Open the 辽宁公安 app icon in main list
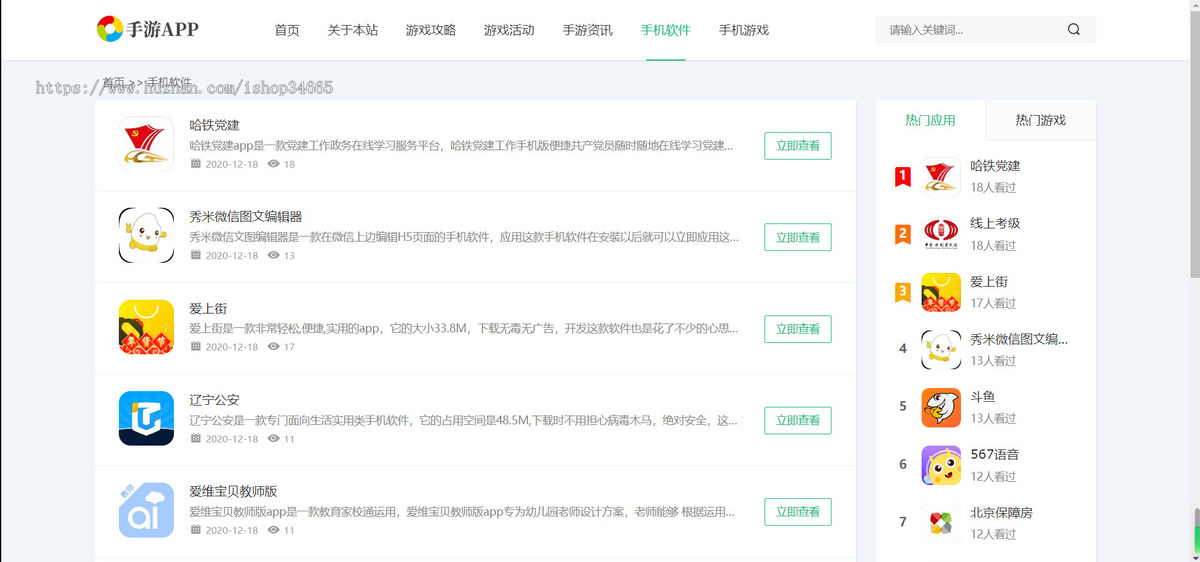1200x562 pixels. pos(146,419)
